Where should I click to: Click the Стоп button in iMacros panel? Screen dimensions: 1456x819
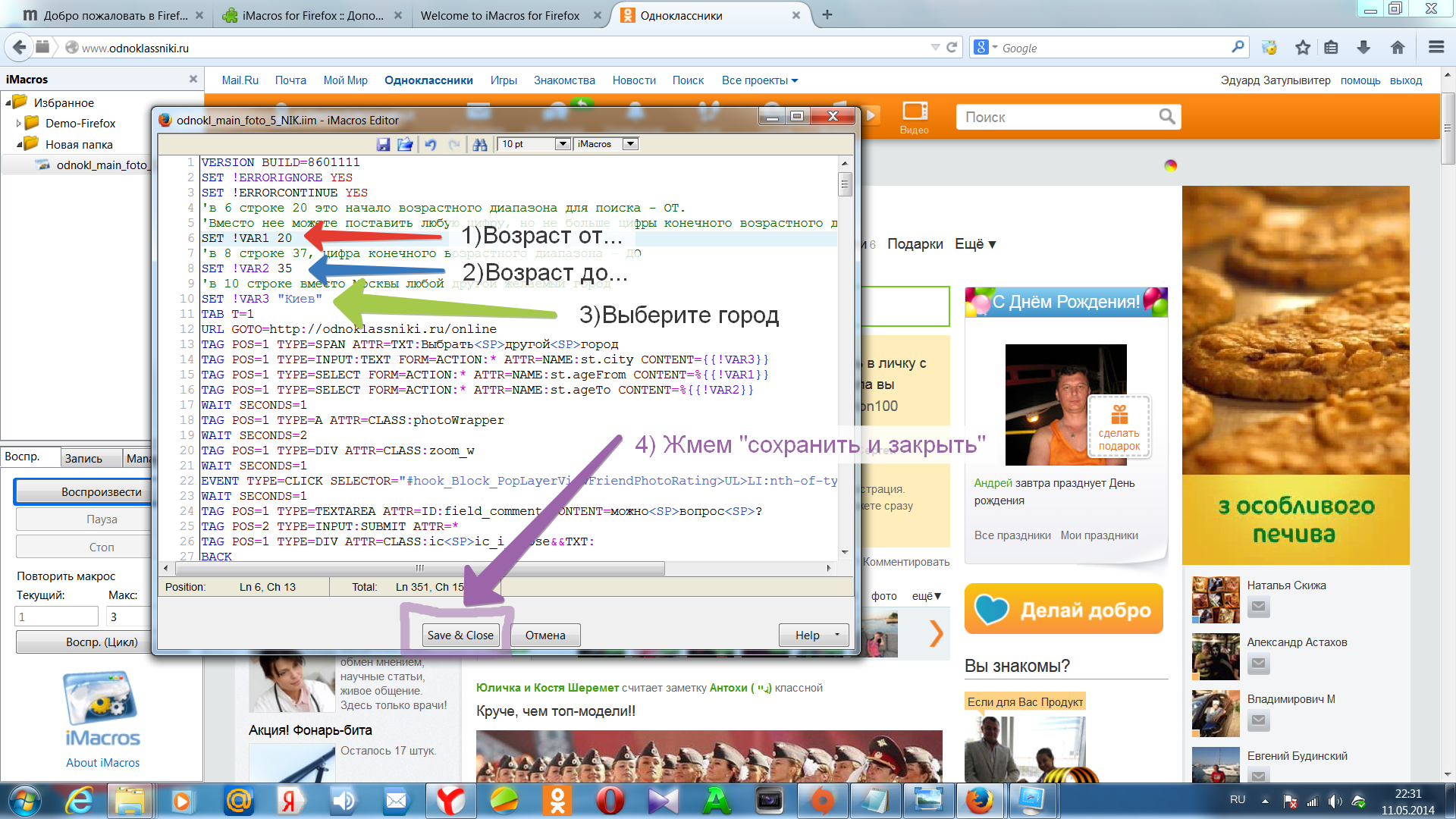[102, 547]
